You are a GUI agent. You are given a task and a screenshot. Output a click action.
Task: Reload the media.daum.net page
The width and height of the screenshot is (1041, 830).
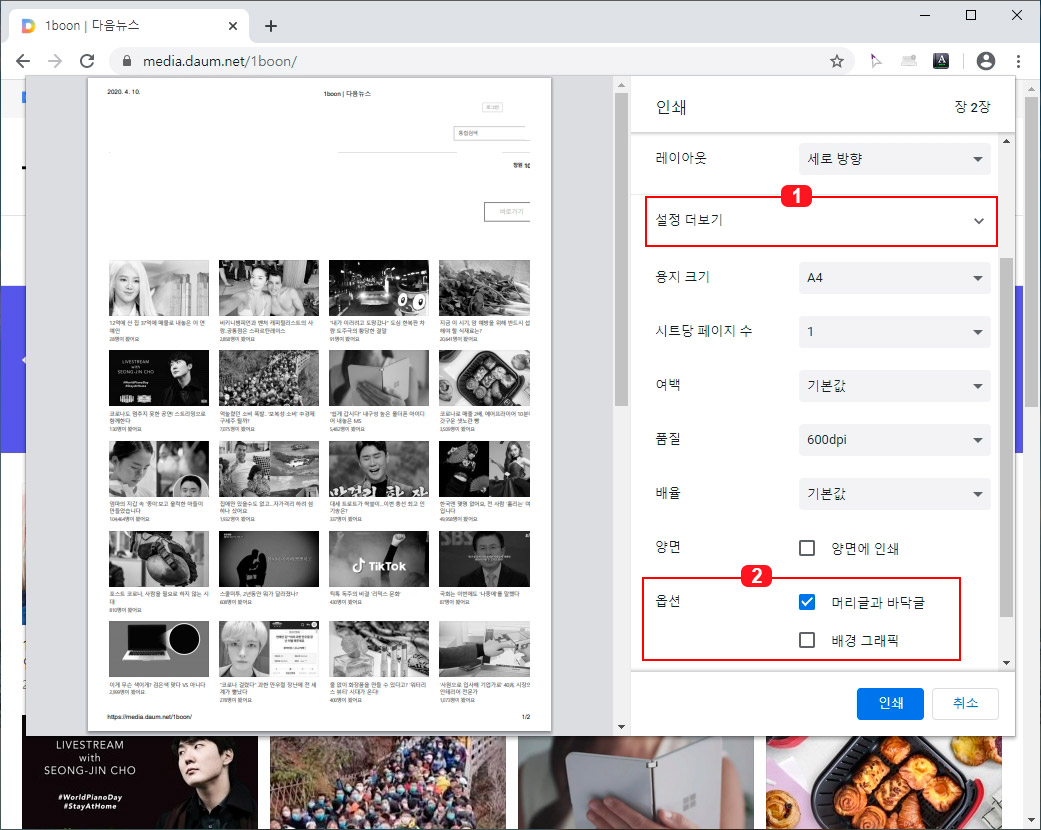click(87, 60)
